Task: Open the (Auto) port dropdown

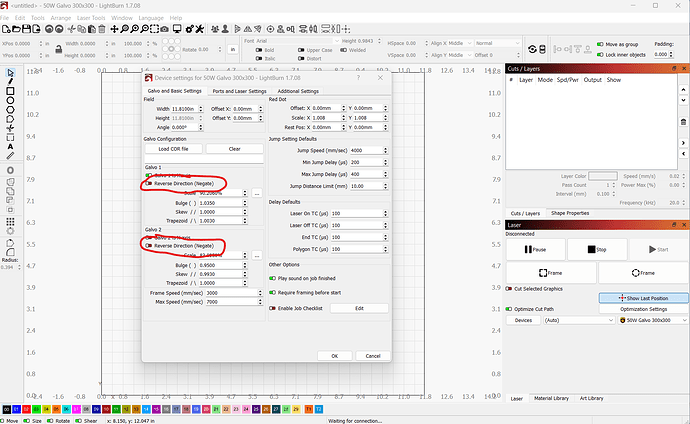Action: click(579, 320)
